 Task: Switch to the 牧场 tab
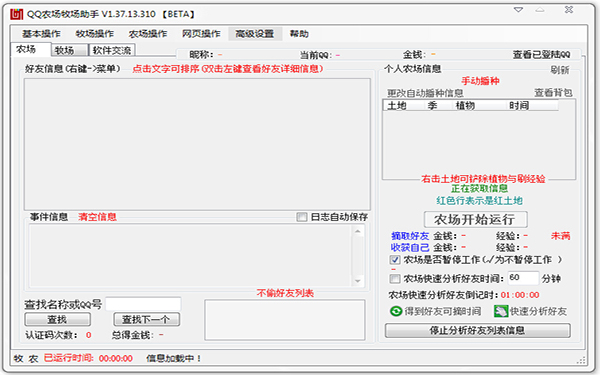click(69, 50)
